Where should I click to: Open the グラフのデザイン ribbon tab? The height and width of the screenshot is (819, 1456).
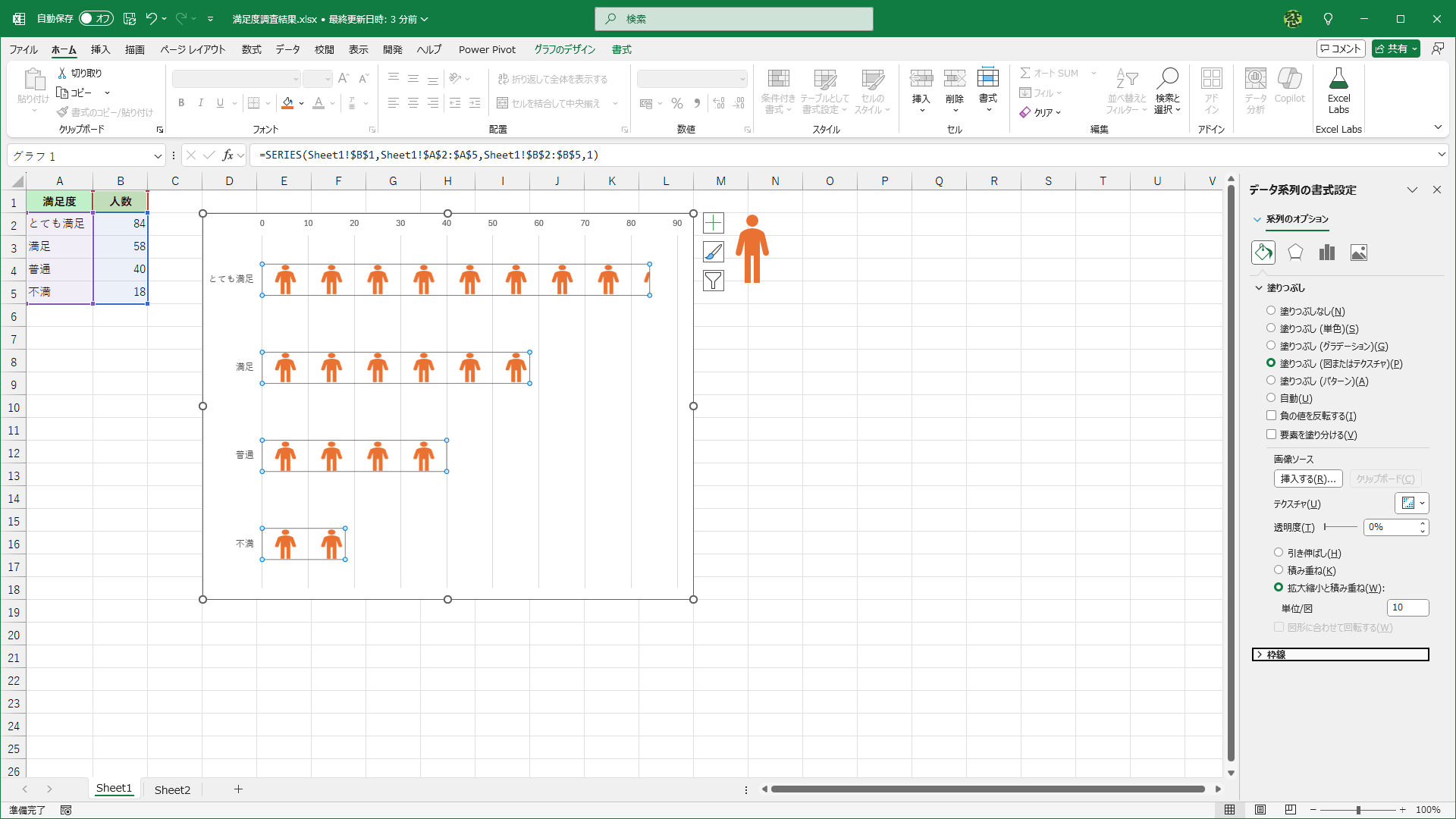pyautogui.click(x=564, y=49)
